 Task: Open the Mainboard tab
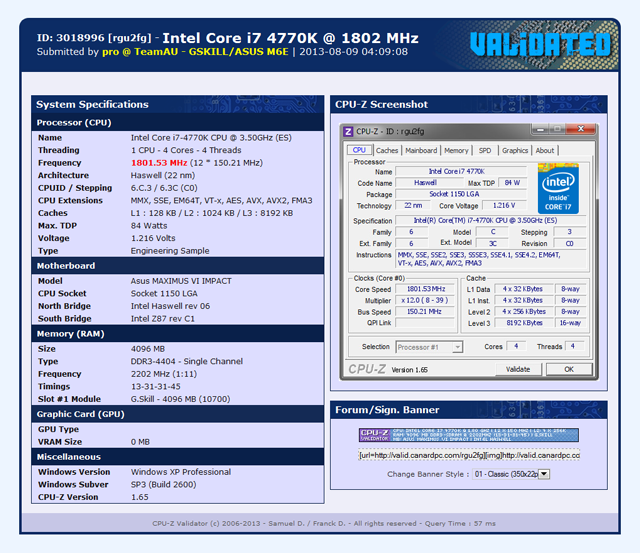[421, 151]
